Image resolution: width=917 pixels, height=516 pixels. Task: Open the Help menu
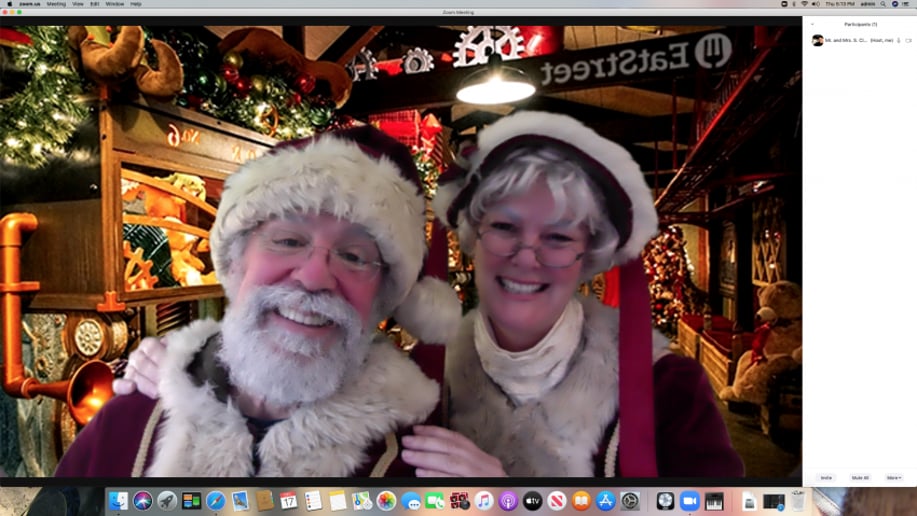(x=136, y=4)
